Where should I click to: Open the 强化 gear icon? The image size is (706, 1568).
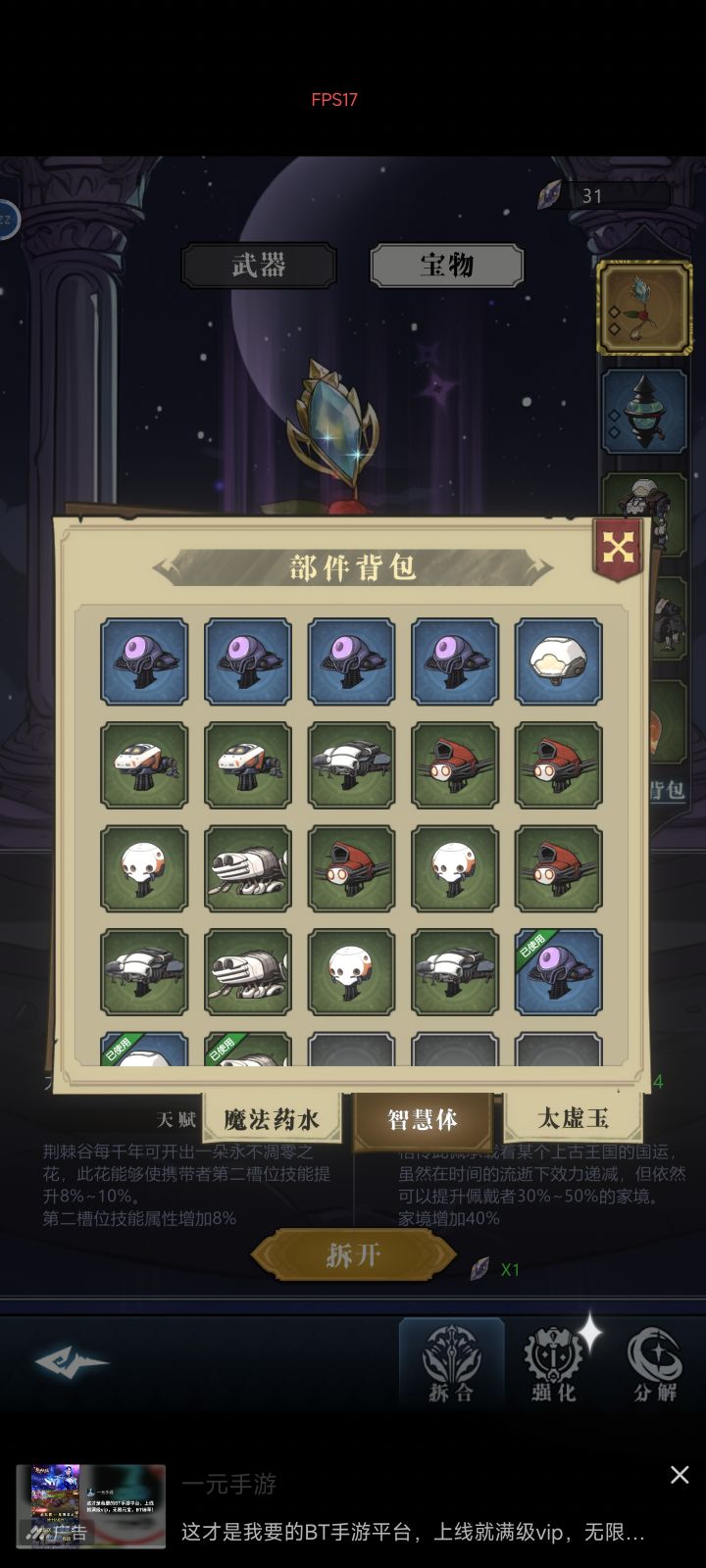pos(554,1366)
